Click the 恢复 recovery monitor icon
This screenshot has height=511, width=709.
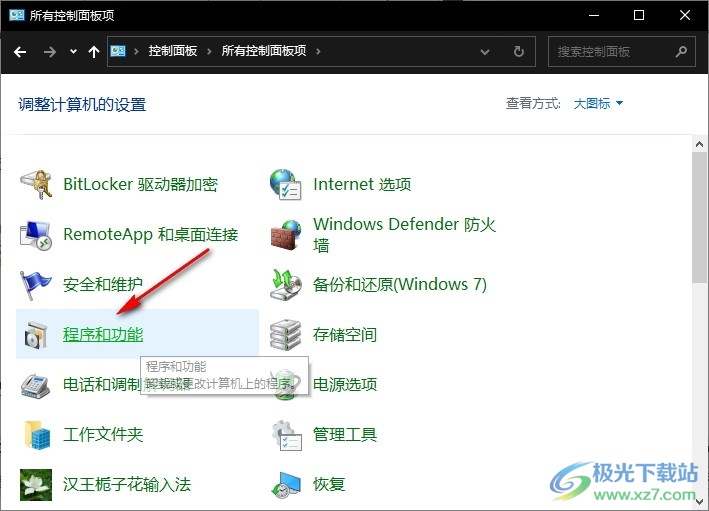[286, 485]
